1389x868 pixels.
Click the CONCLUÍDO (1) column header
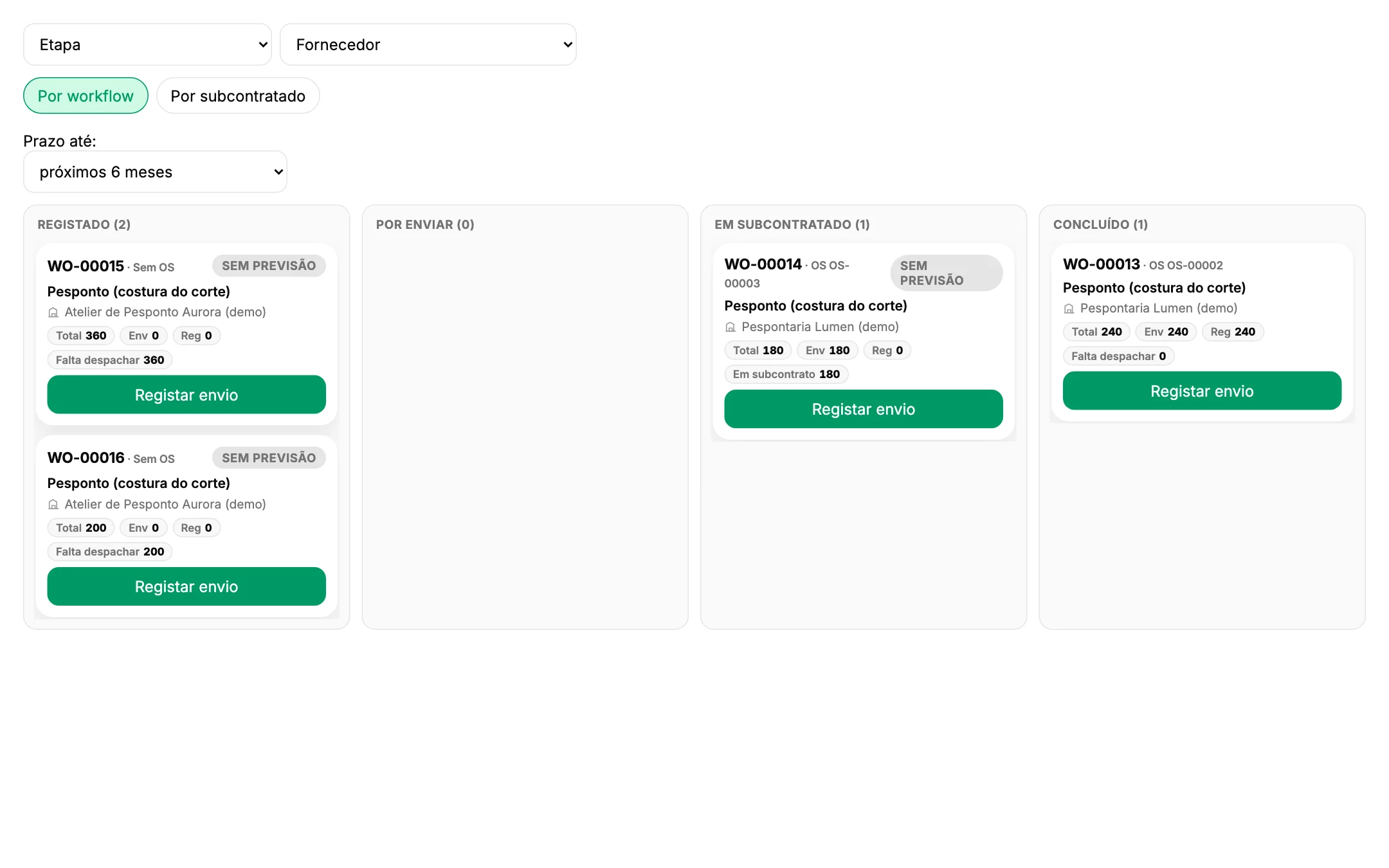(x=1100, y=224)
